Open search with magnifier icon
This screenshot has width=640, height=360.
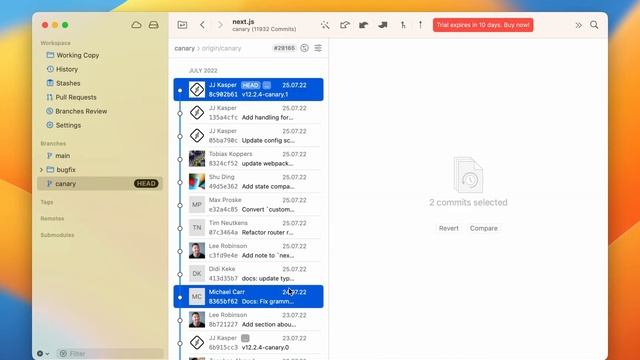[x=594, y=25]
